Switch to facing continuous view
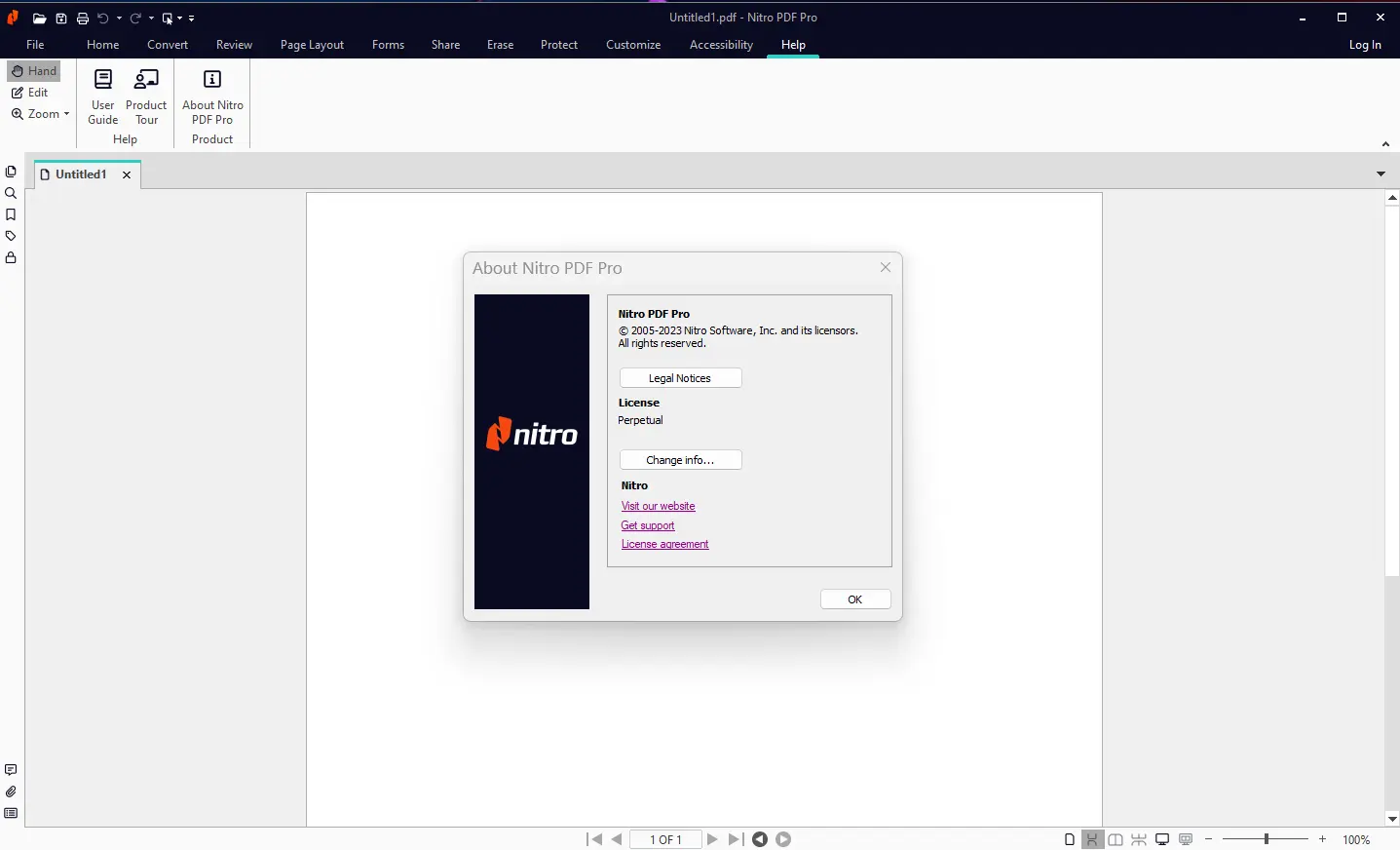This screenshot has height=850, width=1400. (x=1139, y=839)
